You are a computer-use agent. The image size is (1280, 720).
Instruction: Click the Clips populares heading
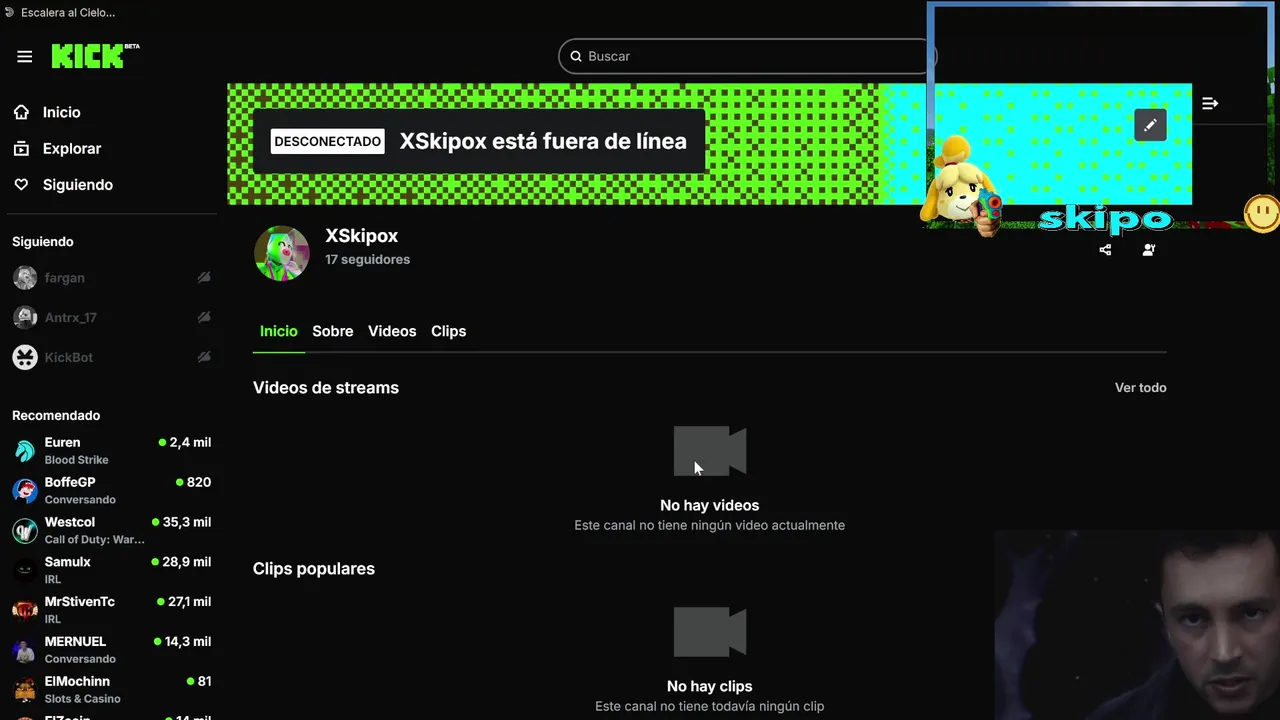pos(314,569)
